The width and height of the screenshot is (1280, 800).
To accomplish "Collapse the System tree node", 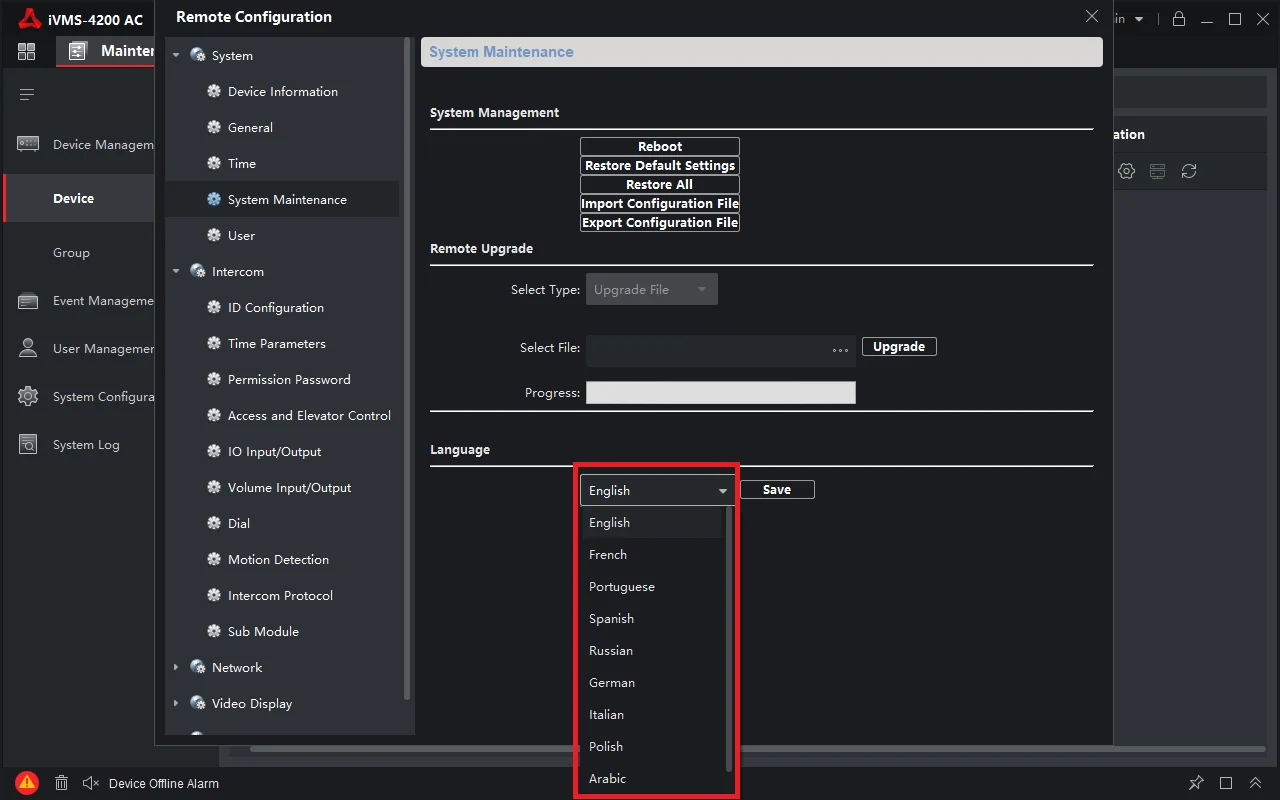I will tap(176, 56).
